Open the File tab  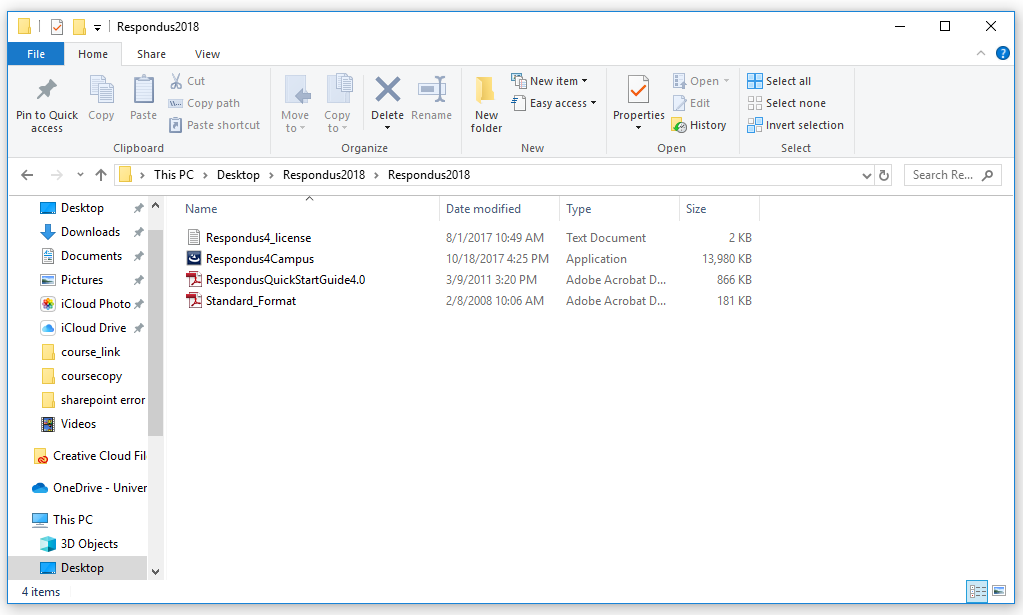tap(36, 54)
